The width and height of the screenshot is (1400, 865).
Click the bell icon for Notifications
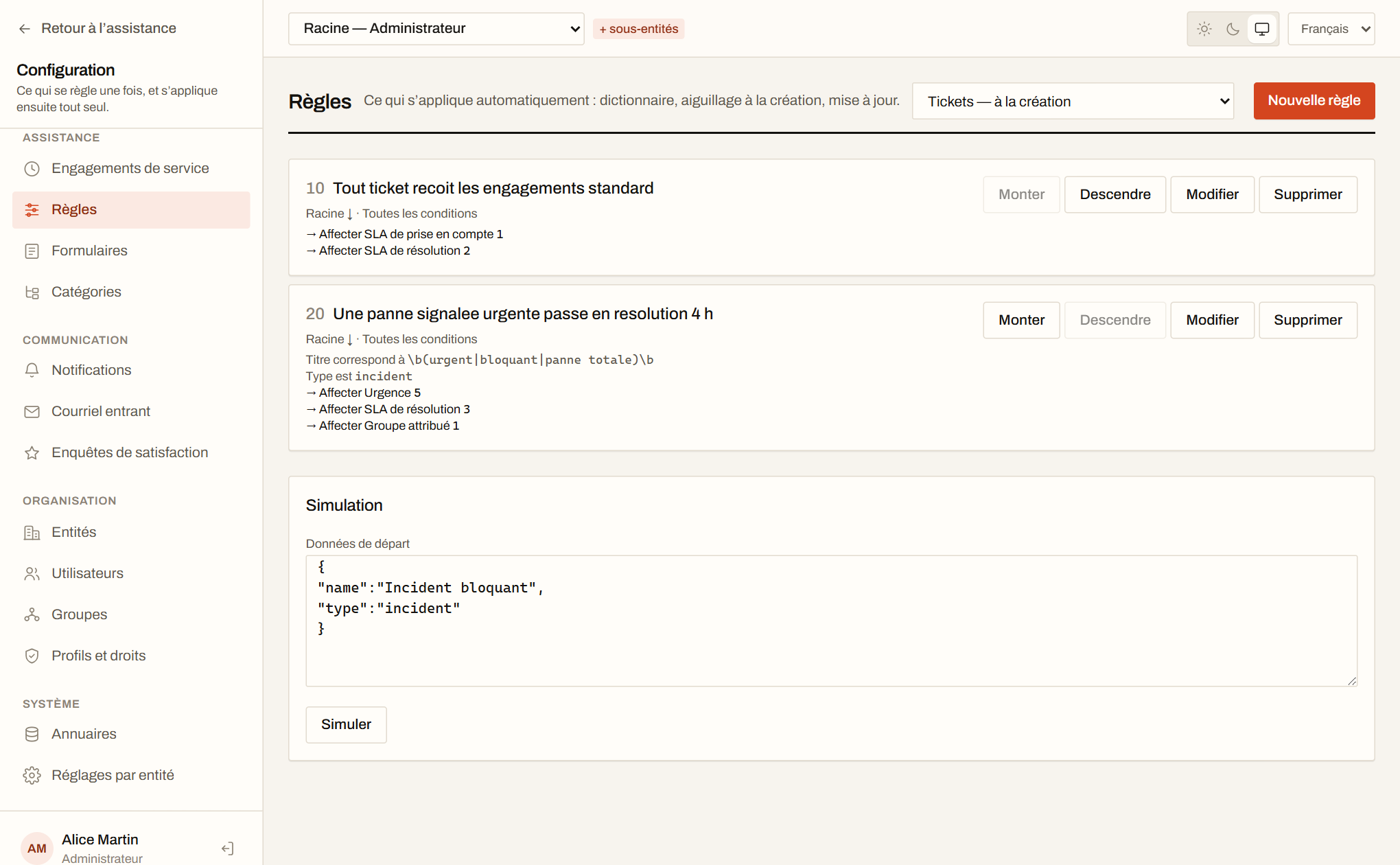point(32,371)
